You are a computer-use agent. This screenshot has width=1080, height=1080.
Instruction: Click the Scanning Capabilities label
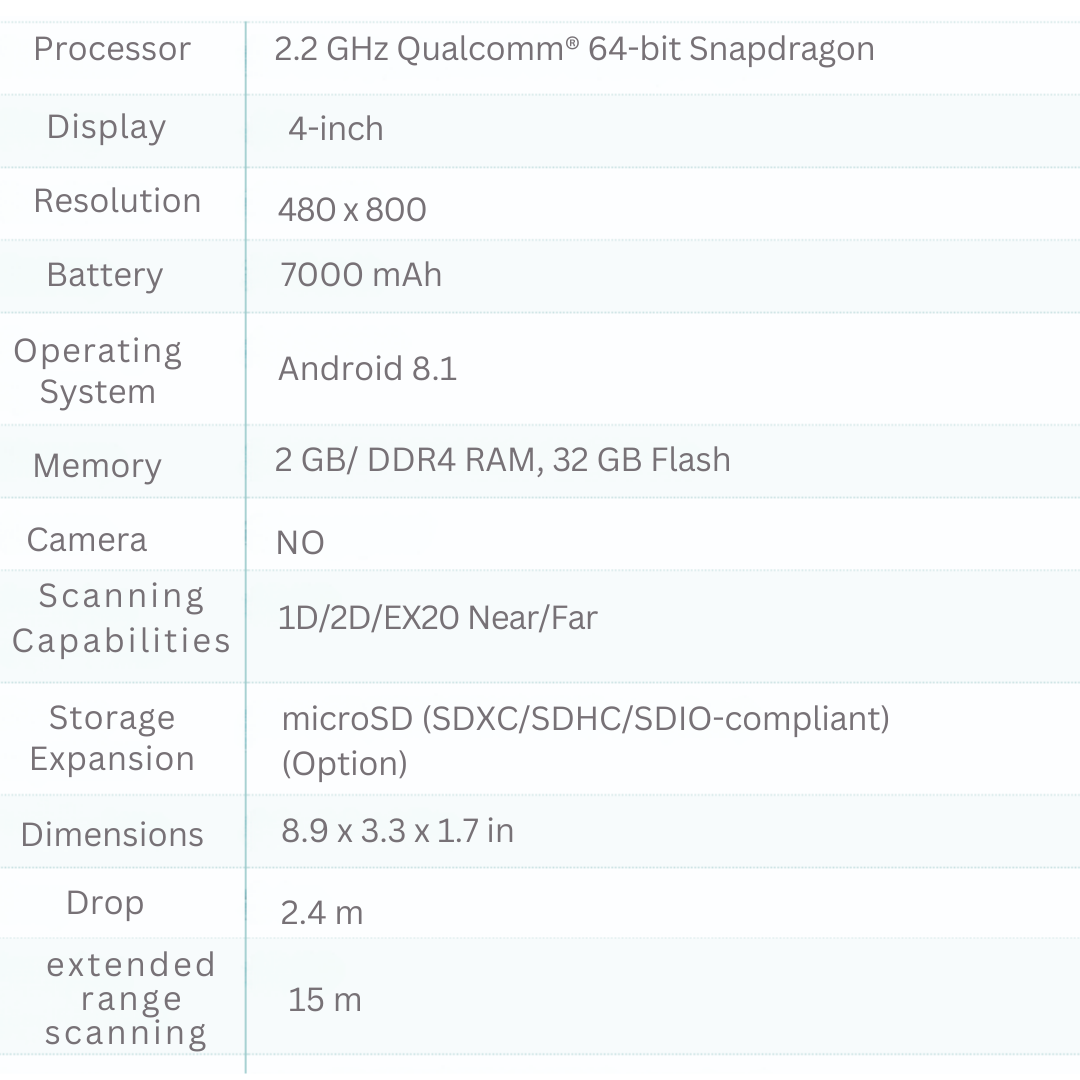point(121,618)
